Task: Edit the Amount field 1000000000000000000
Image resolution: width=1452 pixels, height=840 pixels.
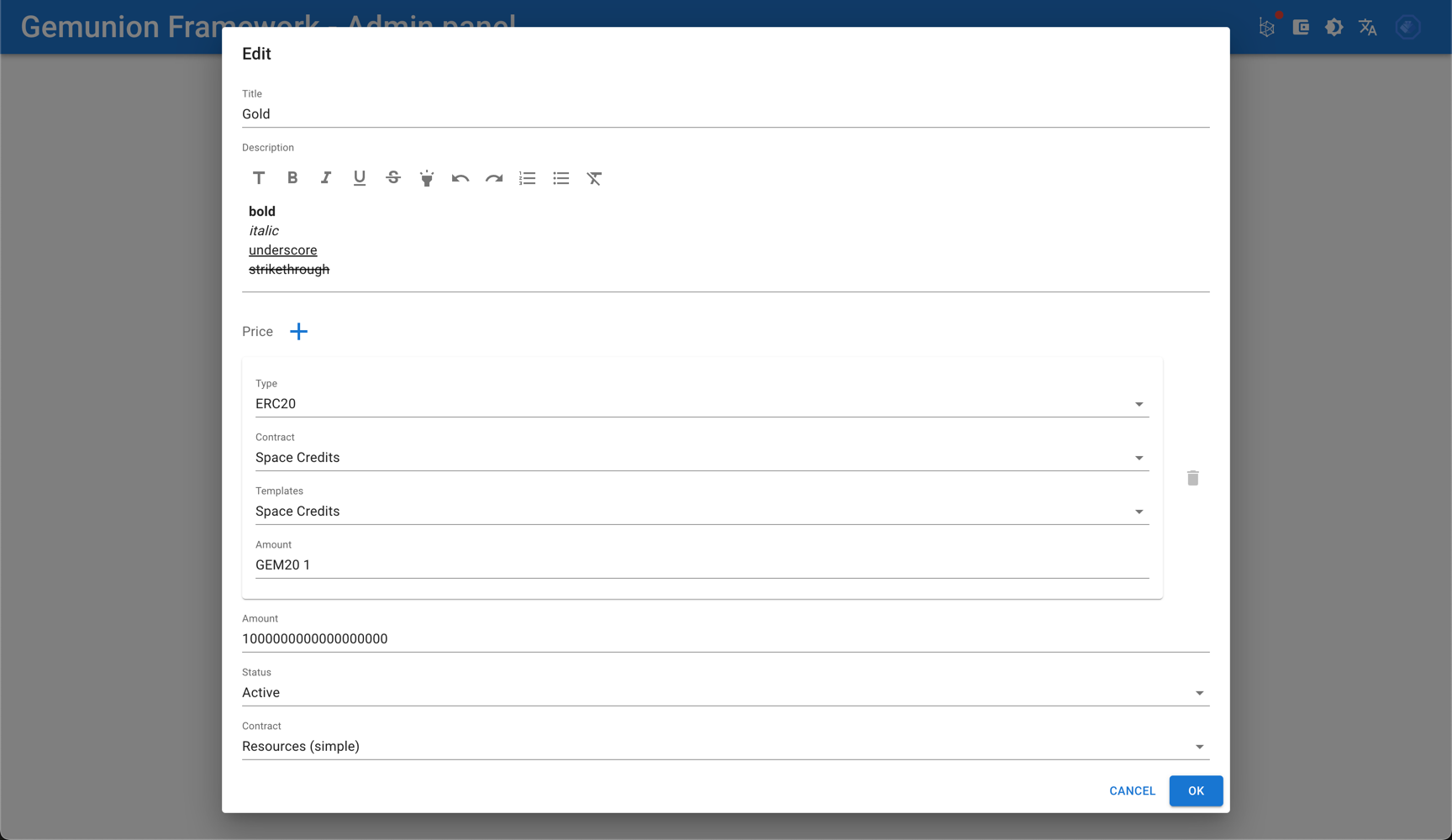Action: [726, 639]
